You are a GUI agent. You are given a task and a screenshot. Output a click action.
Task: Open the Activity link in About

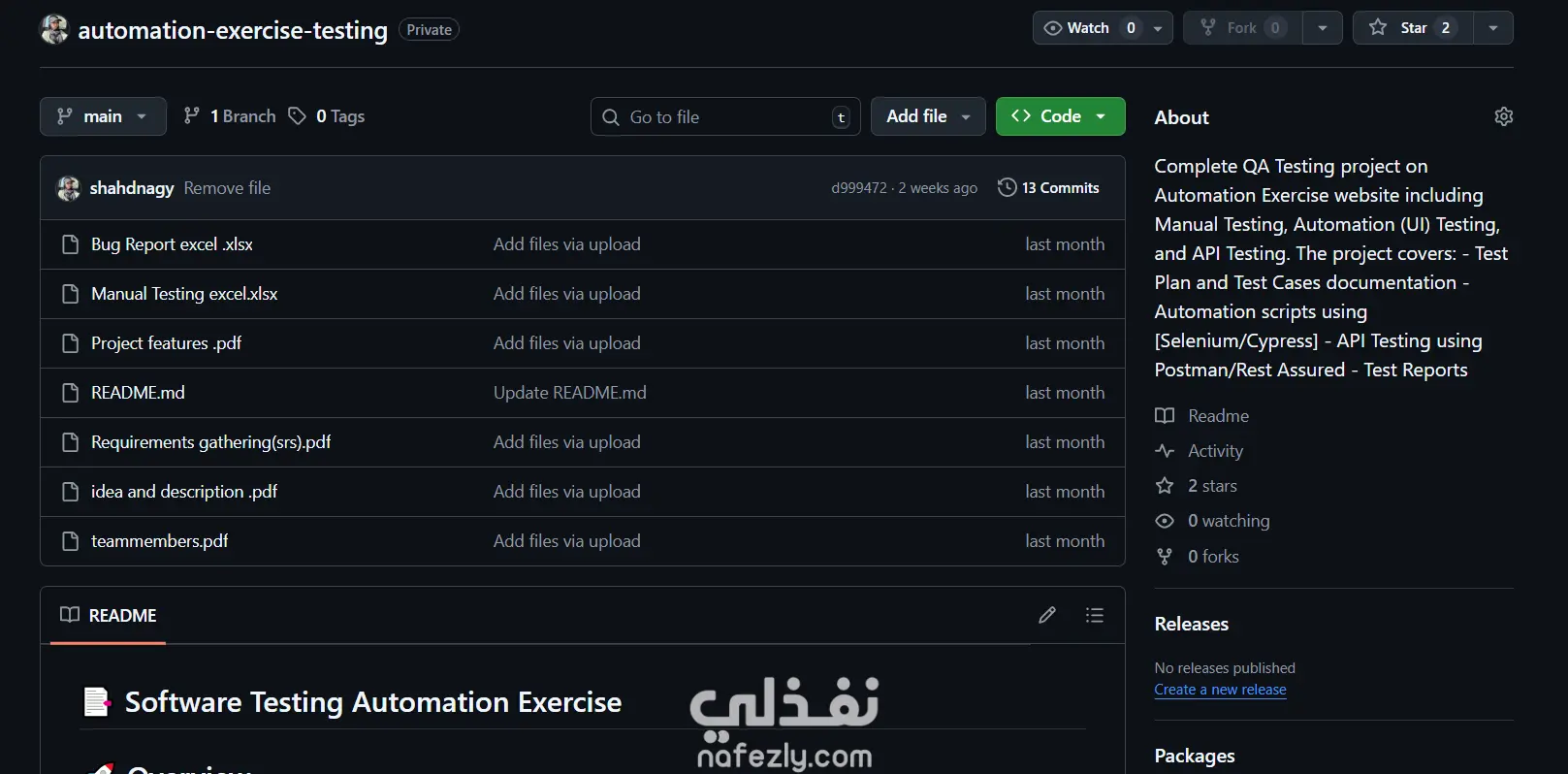1215,451
